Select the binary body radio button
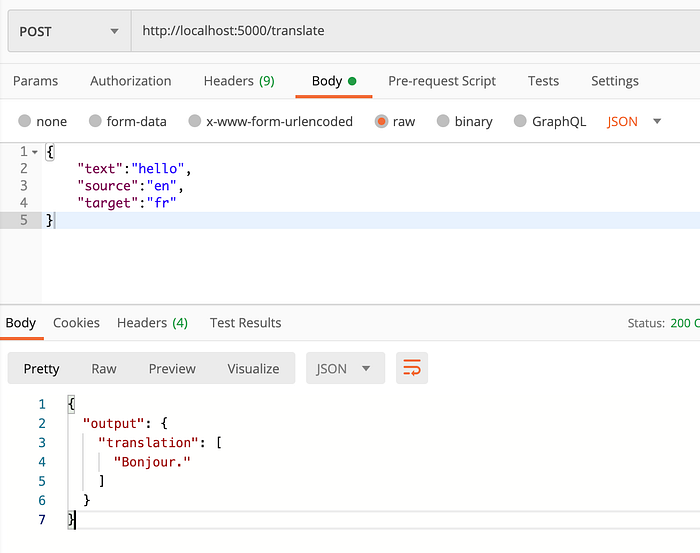700x553 pixels. (443, 121)
